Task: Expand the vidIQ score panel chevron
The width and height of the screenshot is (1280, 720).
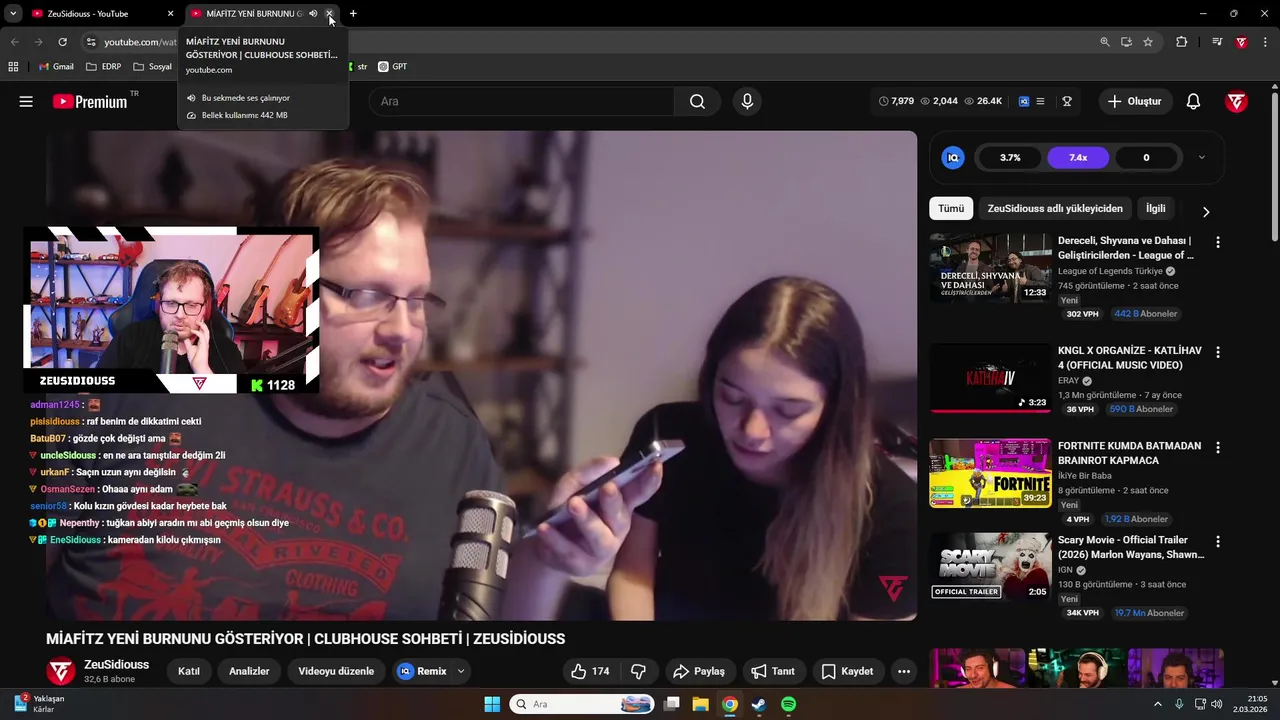Action: [1201, 157]
